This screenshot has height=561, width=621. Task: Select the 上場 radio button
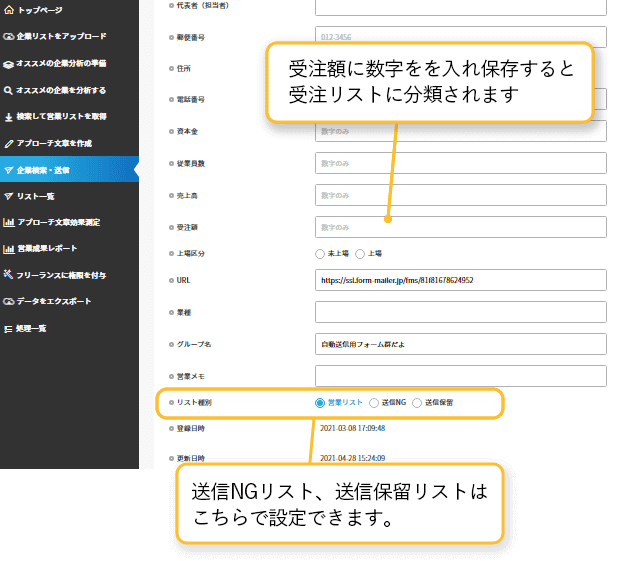click(x=360, y=254)
